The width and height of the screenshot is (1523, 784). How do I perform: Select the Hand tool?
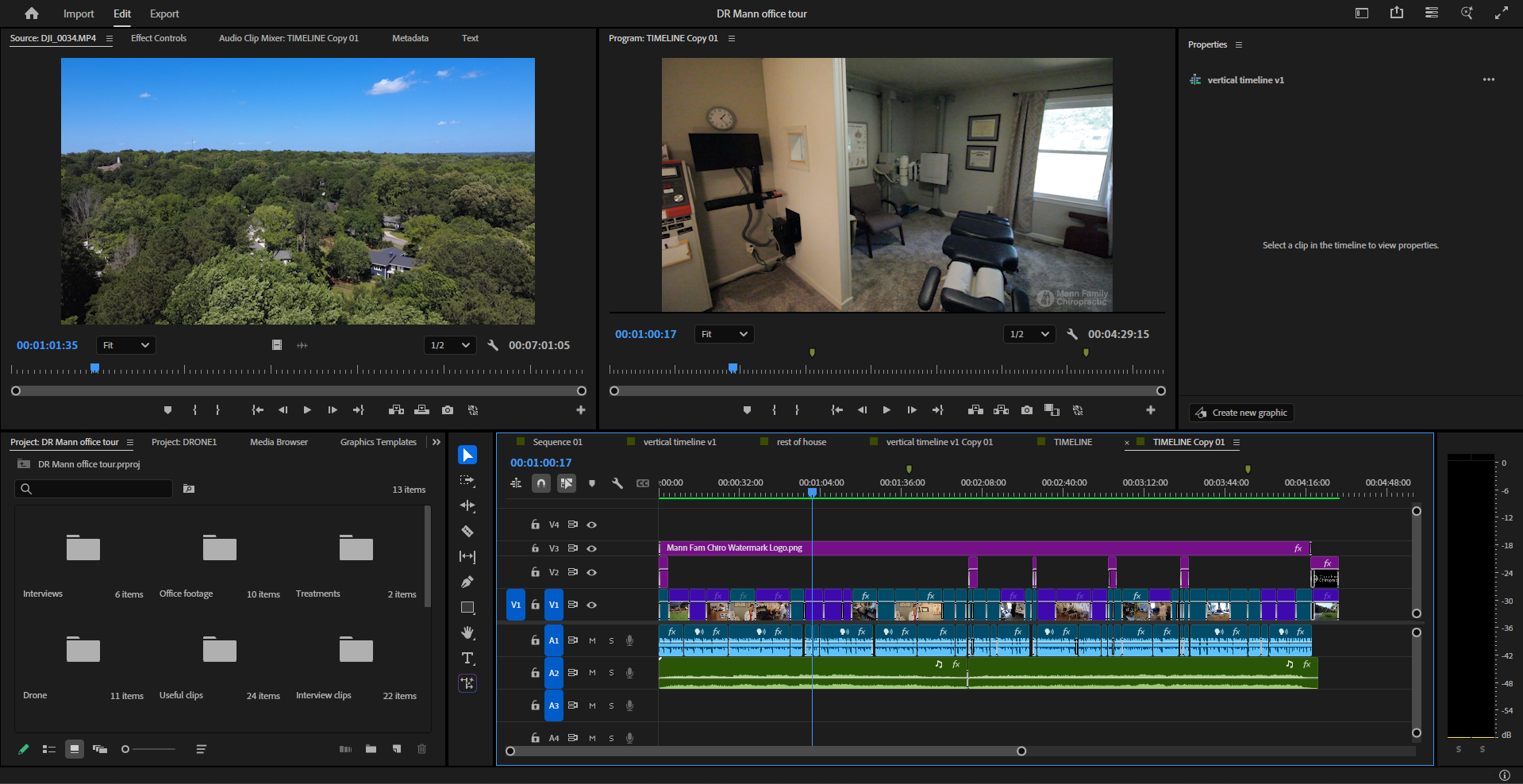(467, 632)
